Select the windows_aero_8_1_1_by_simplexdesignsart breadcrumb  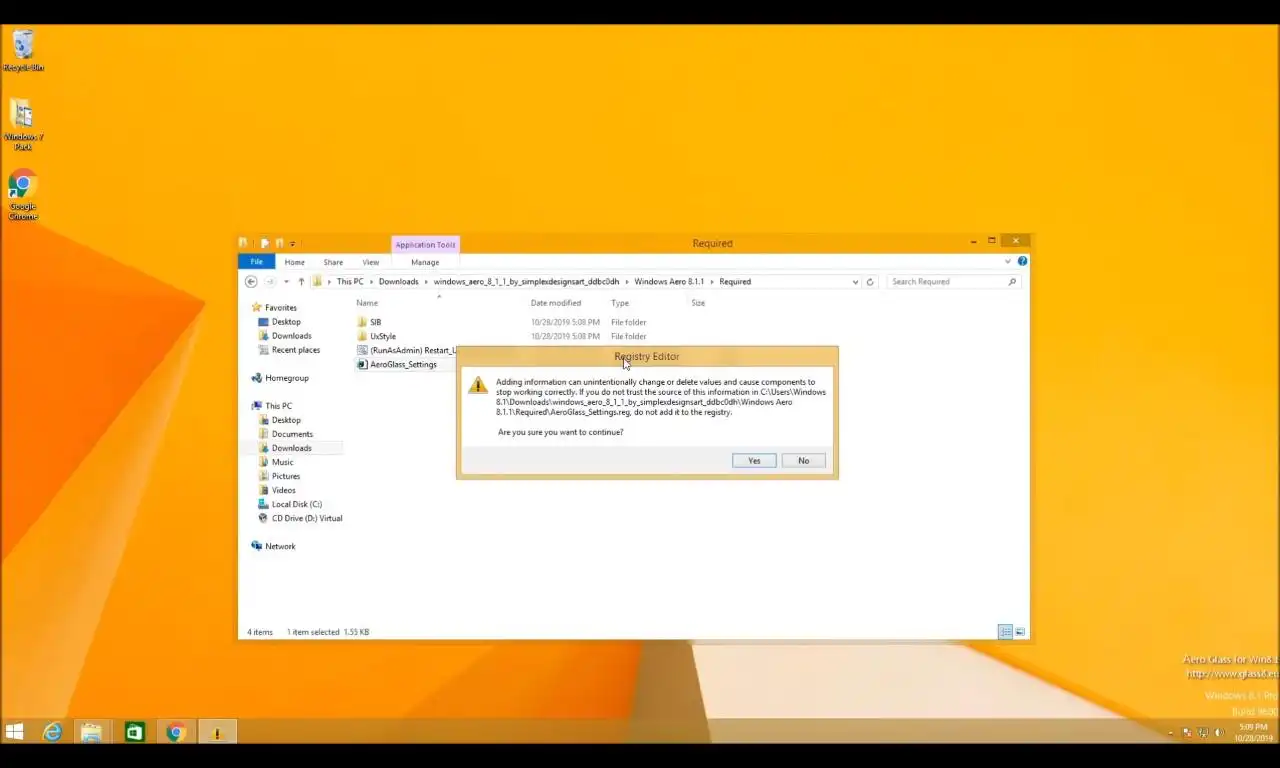click(526, 282)
